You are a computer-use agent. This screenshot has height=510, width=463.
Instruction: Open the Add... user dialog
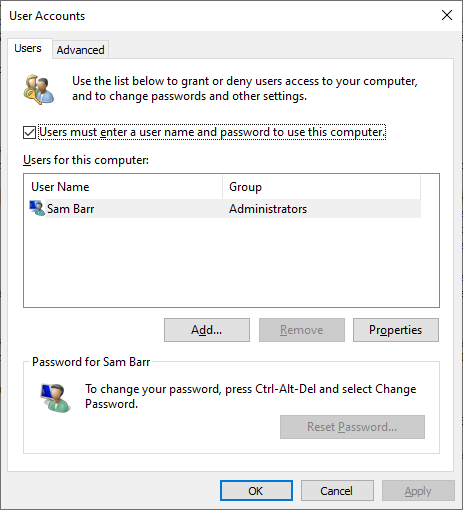pos(207,330)
